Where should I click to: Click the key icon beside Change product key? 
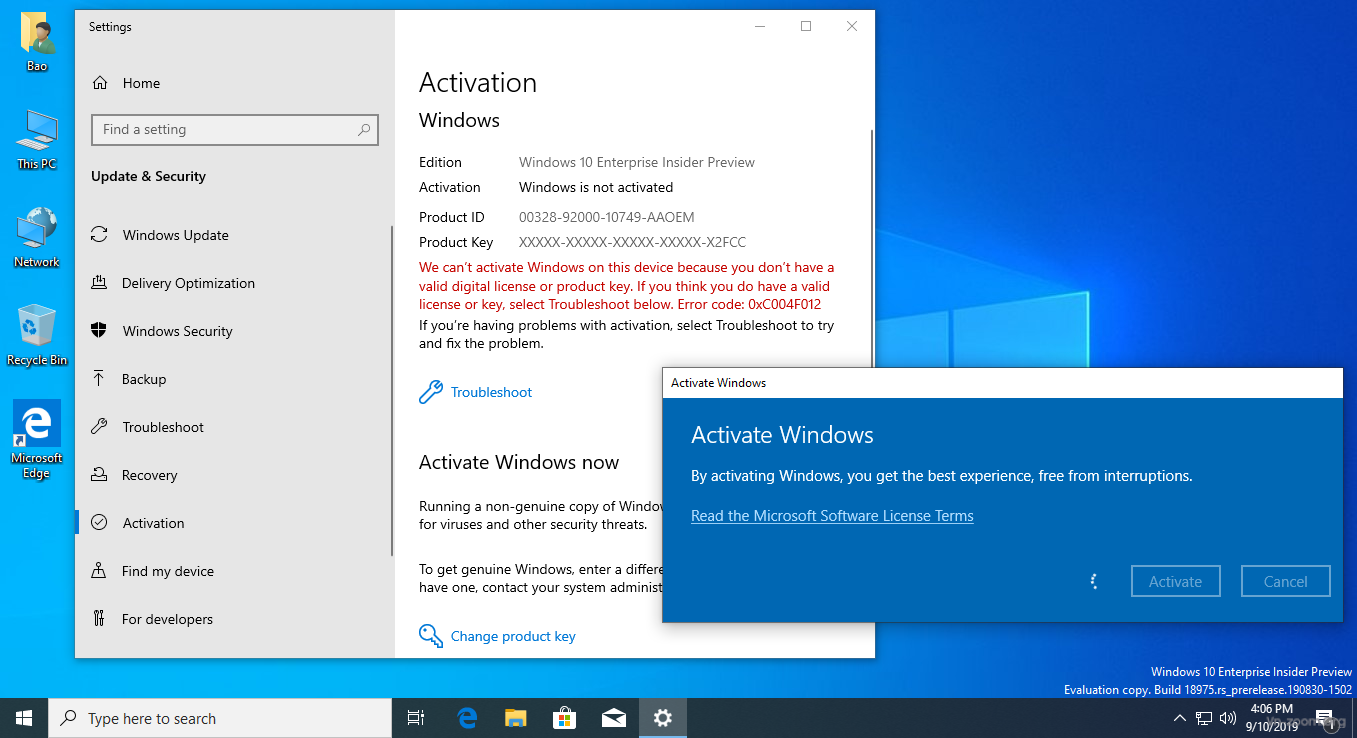point(431,636)
